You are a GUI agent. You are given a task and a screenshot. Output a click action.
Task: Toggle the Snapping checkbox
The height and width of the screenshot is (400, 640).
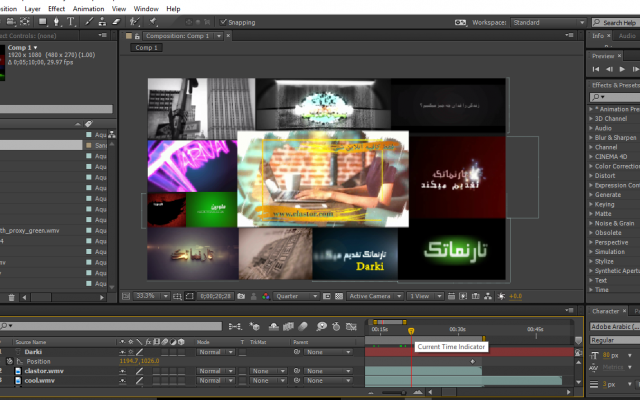click(x=223, y=22)
